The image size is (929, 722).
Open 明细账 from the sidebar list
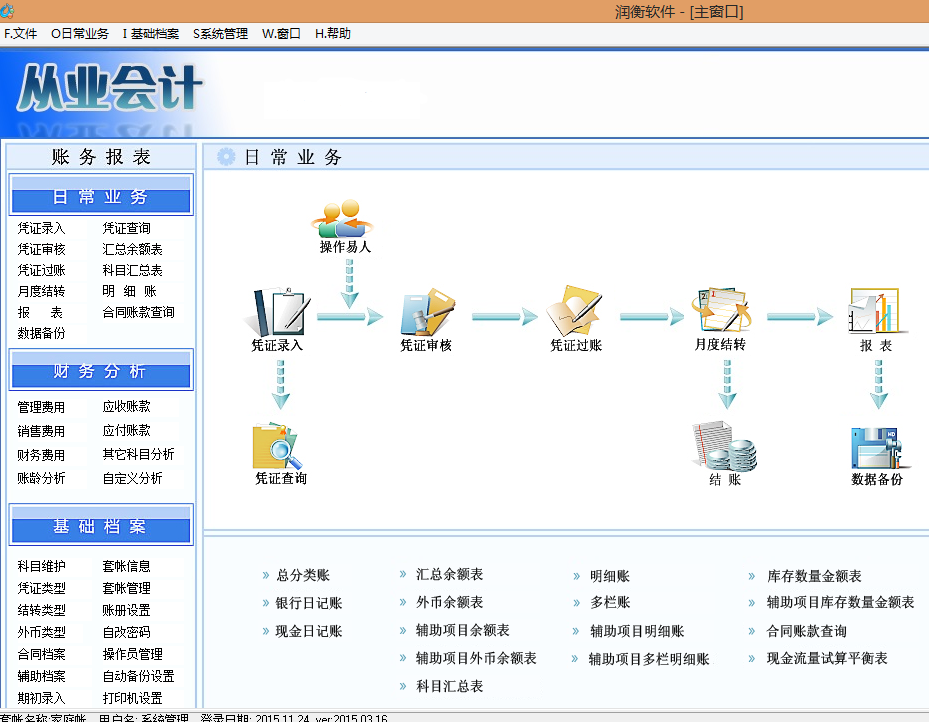pyautogui.click(x=130, y=291)
